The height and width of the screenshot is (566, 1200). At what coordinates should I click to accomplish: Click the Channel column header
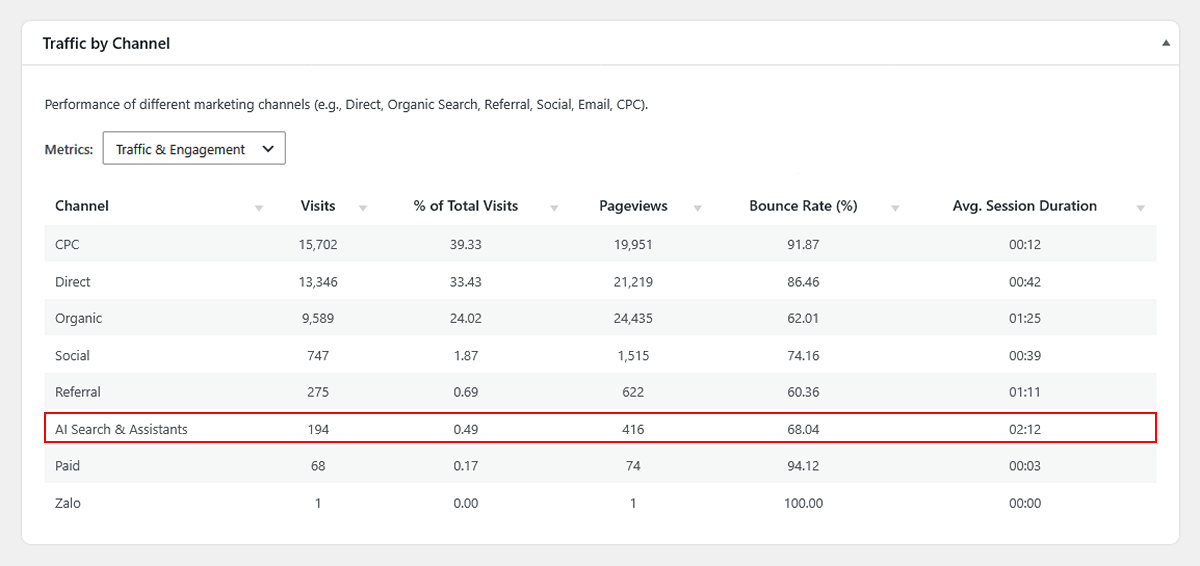coord(82,206)
